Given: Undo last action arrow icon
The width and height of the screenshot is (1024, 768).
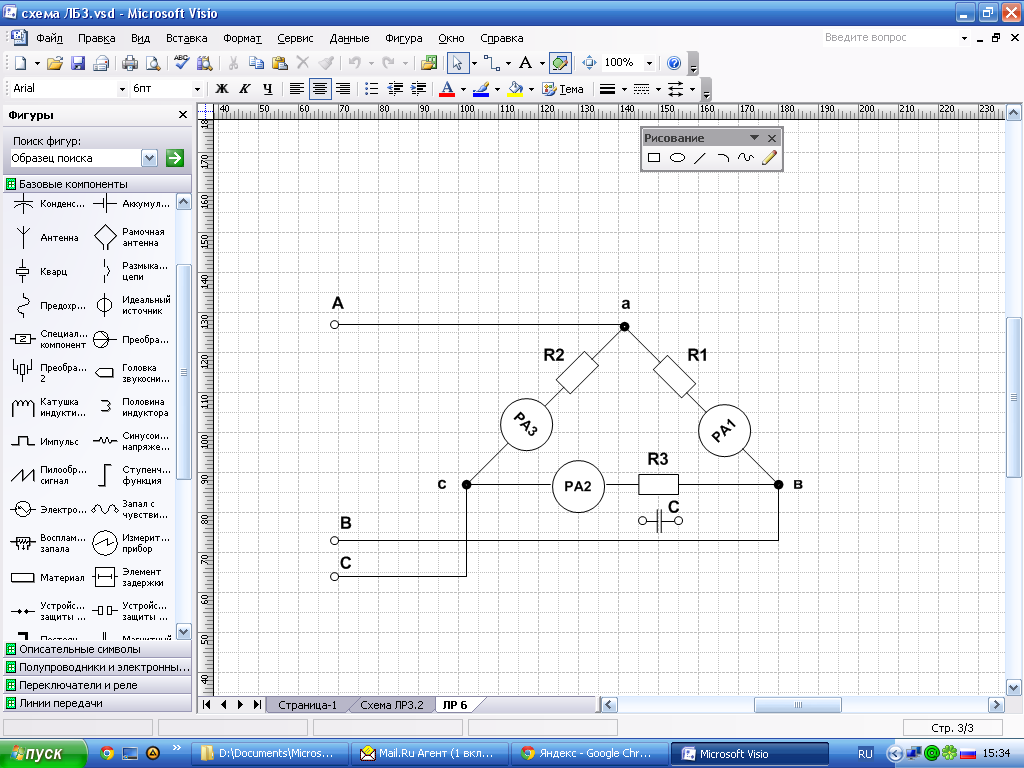Looking at the screenshot, I should tap(355, 63).
